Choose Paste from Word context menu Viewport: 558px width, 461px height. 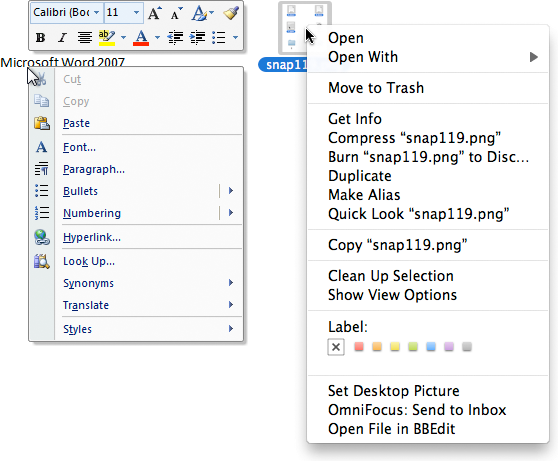[x=77, y=123]
